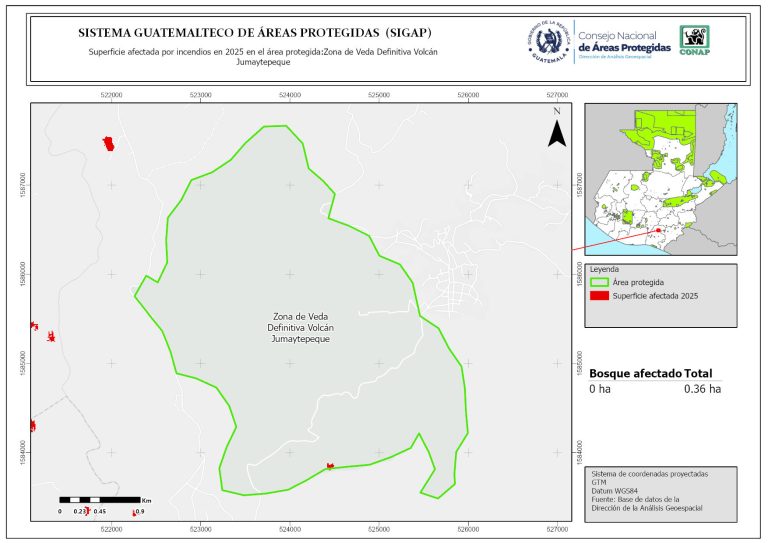Click the kilometre scale bar
This screenshot has height=543, width=768.
101,499
